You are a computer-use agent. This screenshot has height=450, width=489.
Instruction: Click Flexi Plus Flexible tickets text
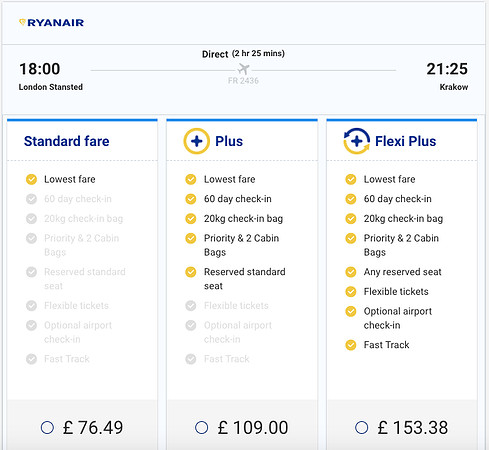396,292
